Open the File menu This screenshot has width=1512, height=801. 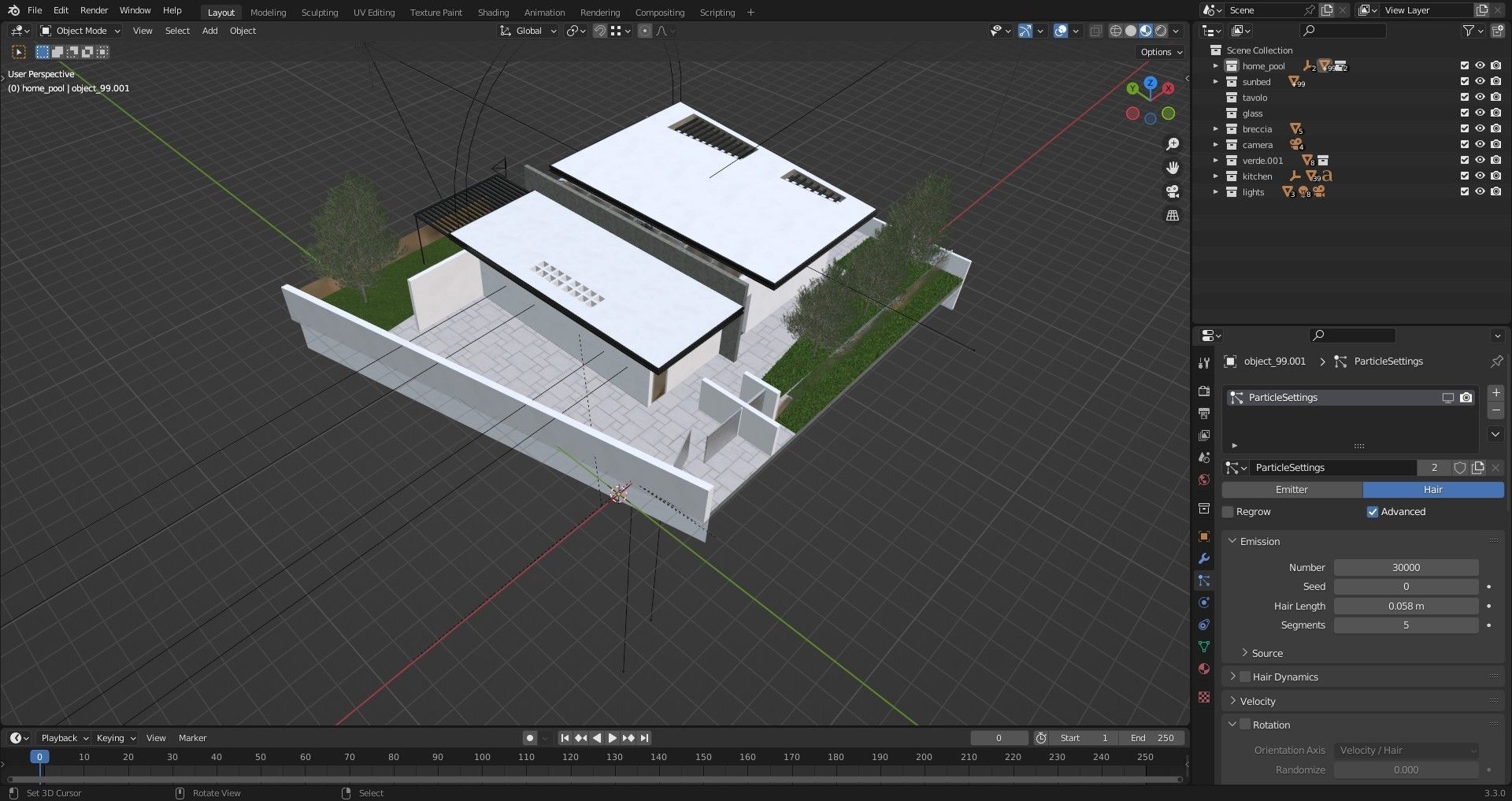pos(35,10)
